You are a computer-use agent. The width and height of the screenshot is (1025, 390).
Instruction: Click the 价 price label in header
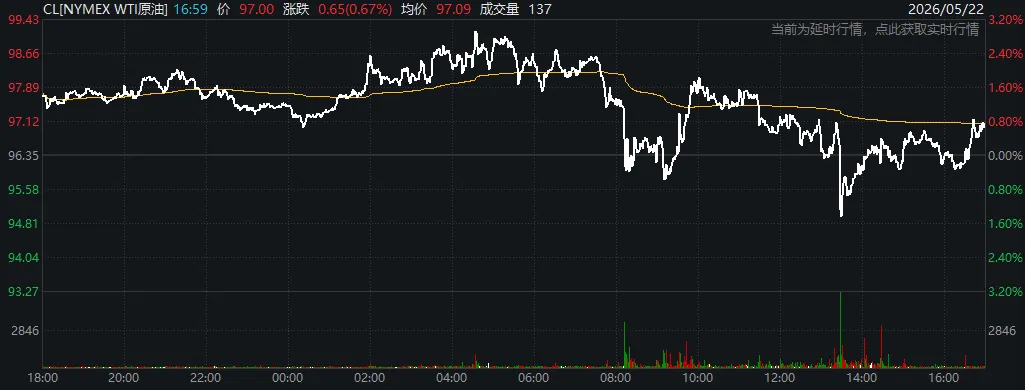(x=224, y=9)
